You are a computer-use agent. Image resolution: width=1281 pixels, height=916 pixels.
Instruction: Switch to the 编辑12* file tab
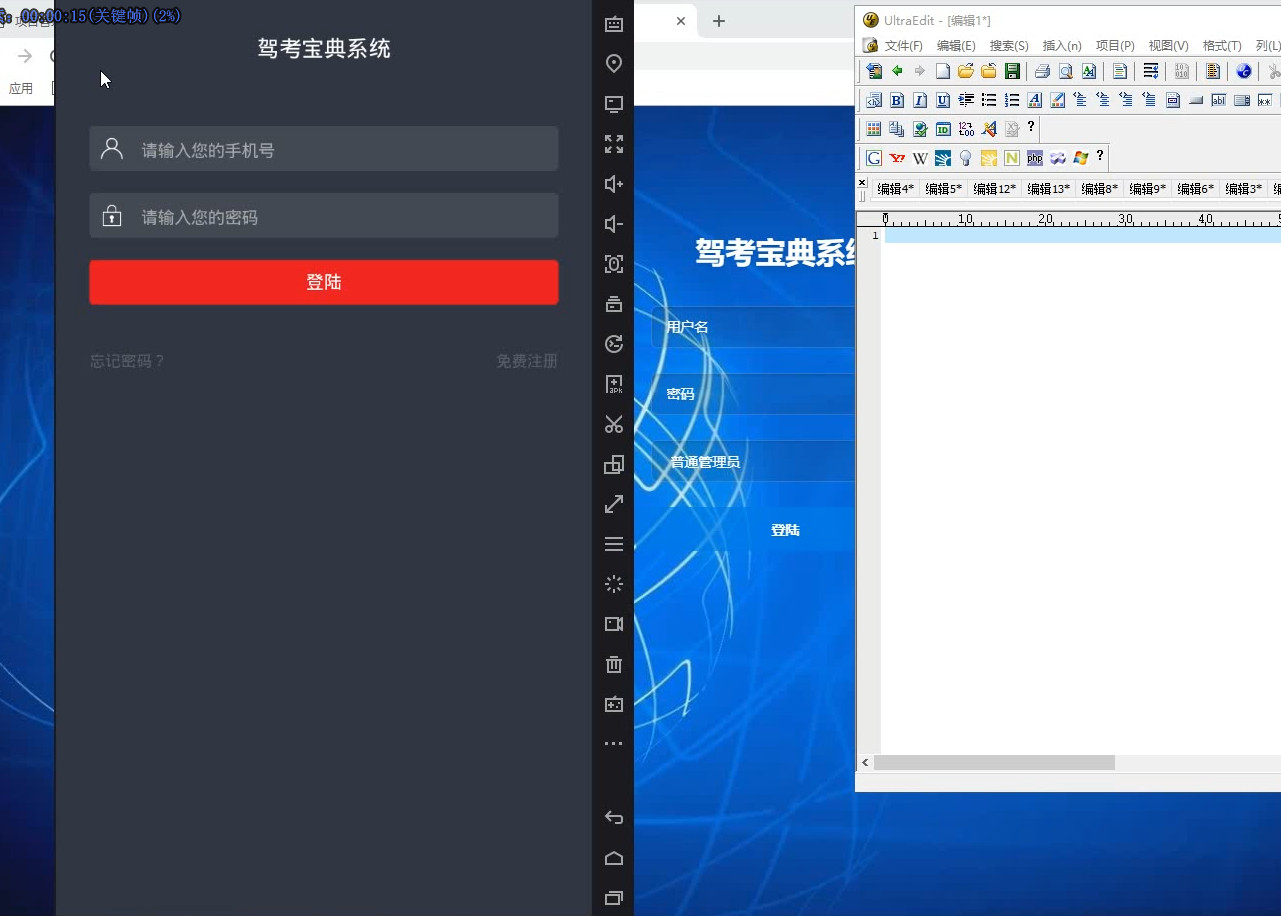point(994,188)
